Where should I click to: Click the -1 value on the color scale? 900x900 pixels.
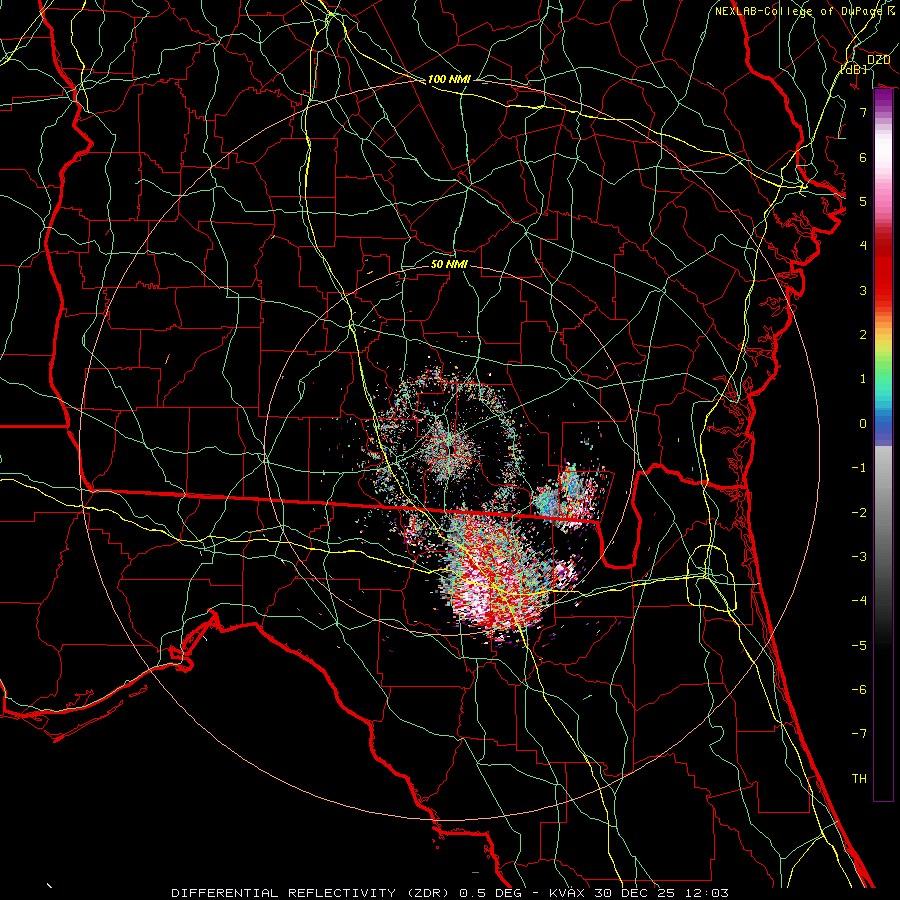point(859,468)
